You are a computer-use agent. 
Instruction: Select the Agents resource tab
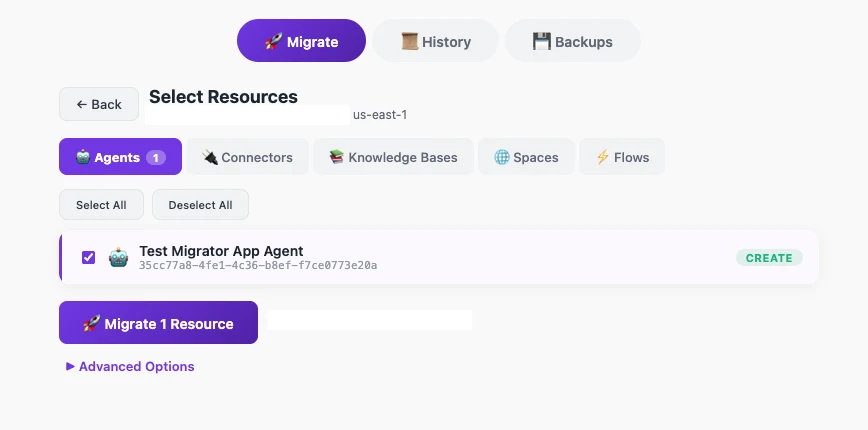[x=120, y=157]
